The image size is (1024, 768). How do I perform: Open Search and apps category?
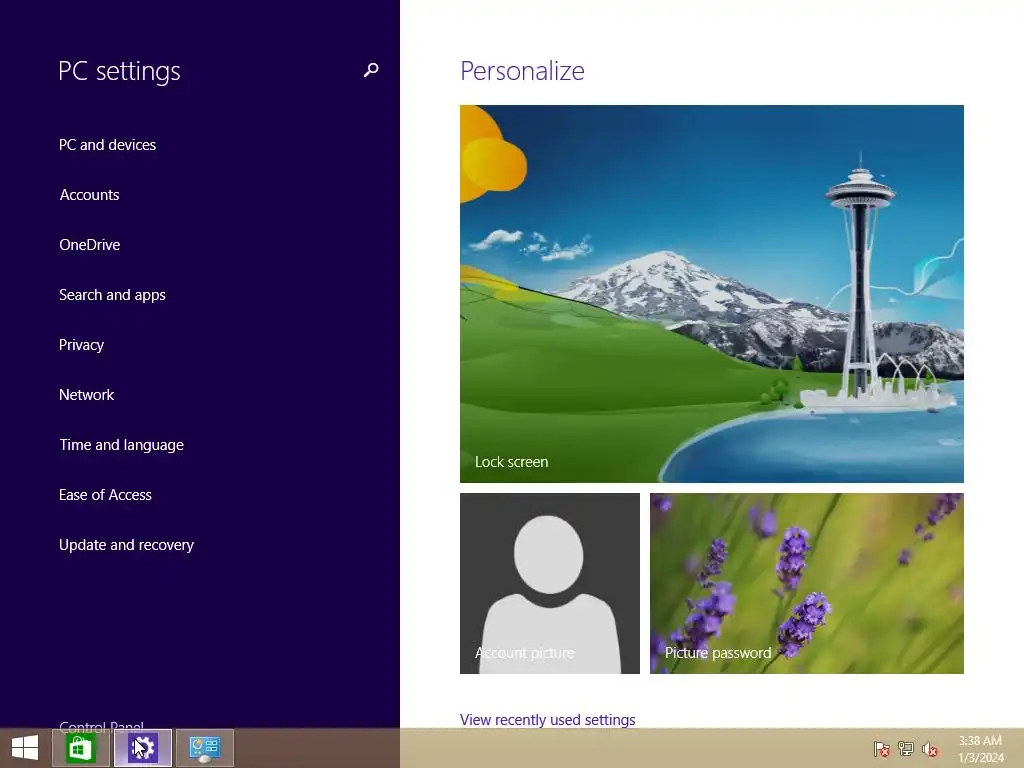[112, 295]
